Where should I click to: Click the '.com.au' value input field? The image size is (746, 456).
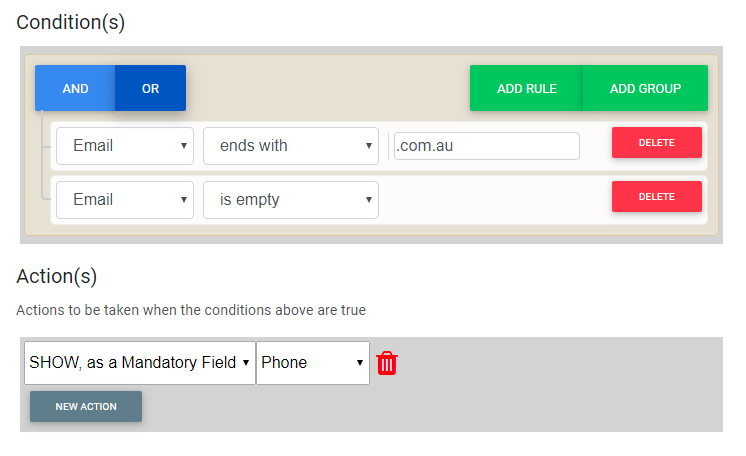pyautogui.click(x=487, y=146)
